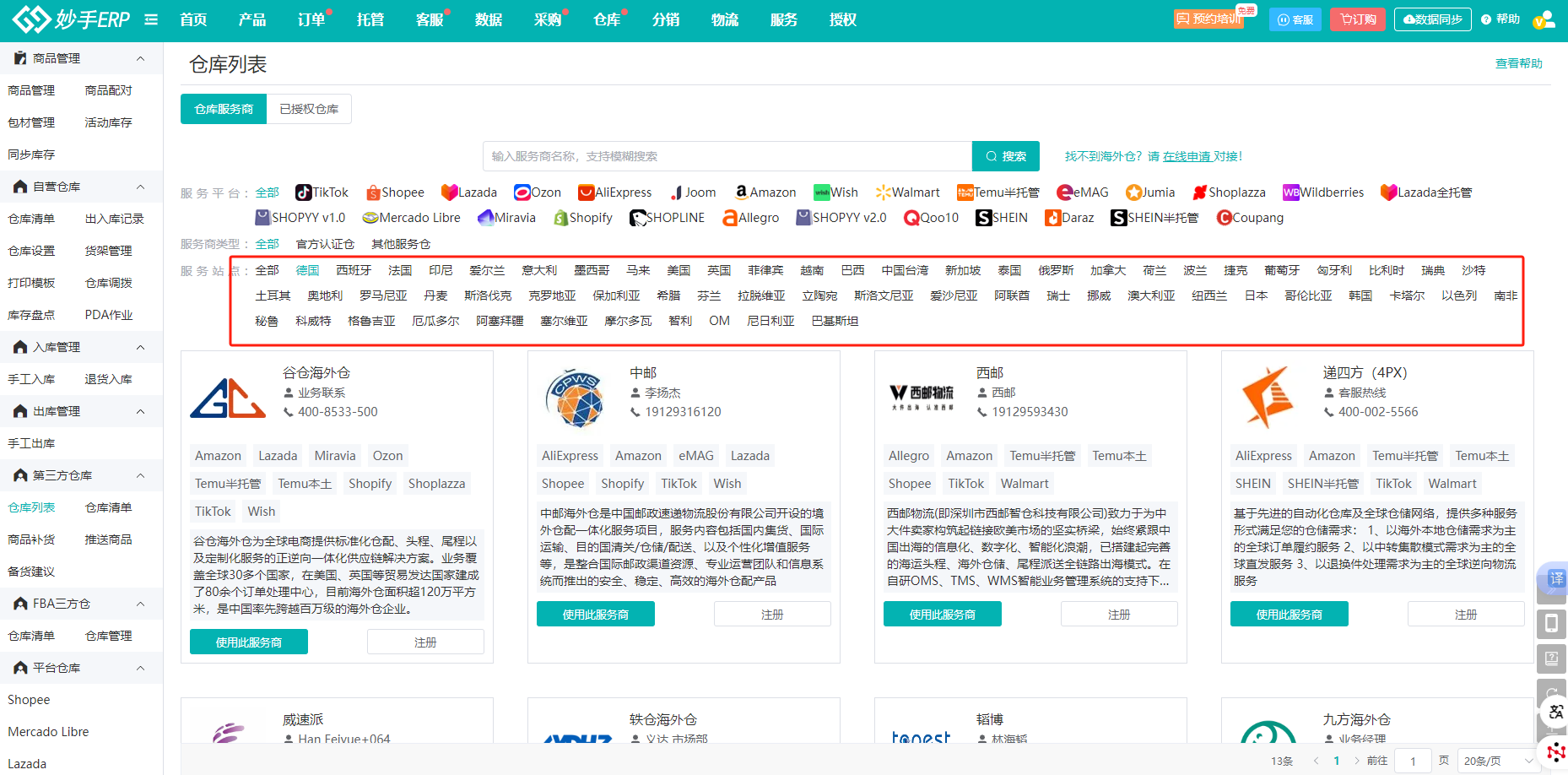This screenshot has width=1568, height=775.
Task: Open 出入库记录 in sidebar
Action: coord(115,219)
